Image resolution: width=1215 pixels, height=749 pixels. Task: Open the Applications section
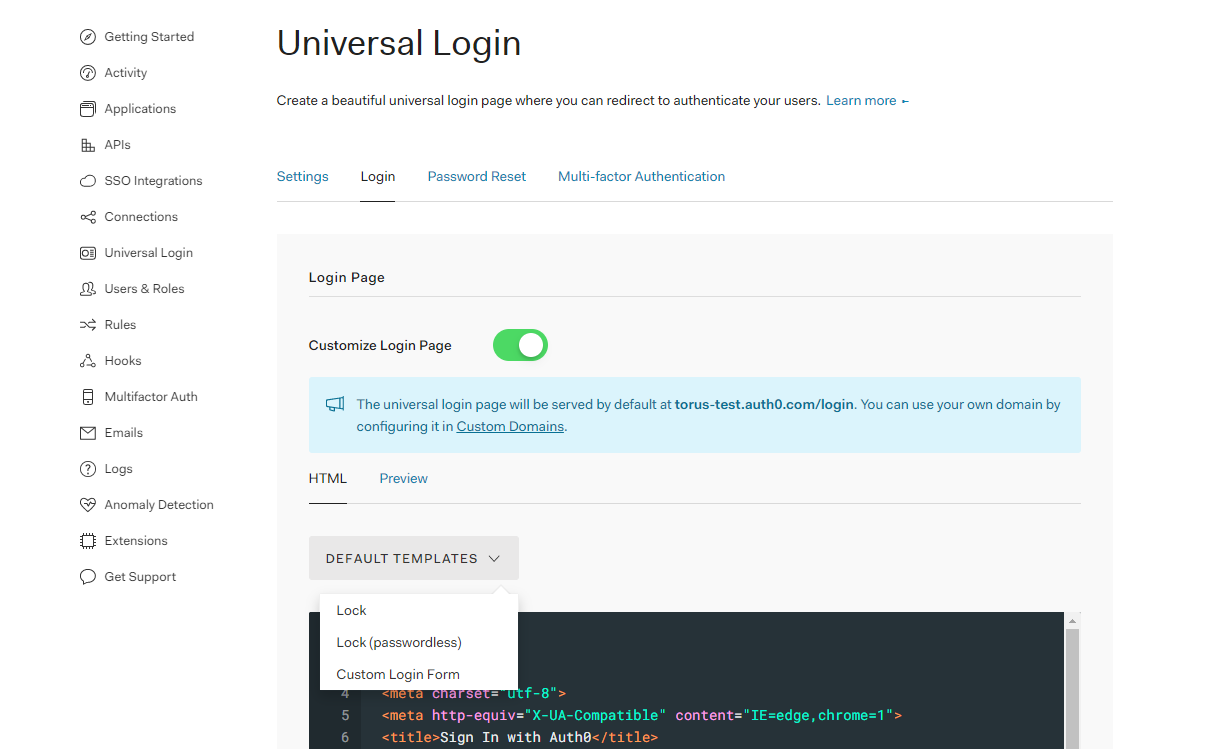pos(141,108)
